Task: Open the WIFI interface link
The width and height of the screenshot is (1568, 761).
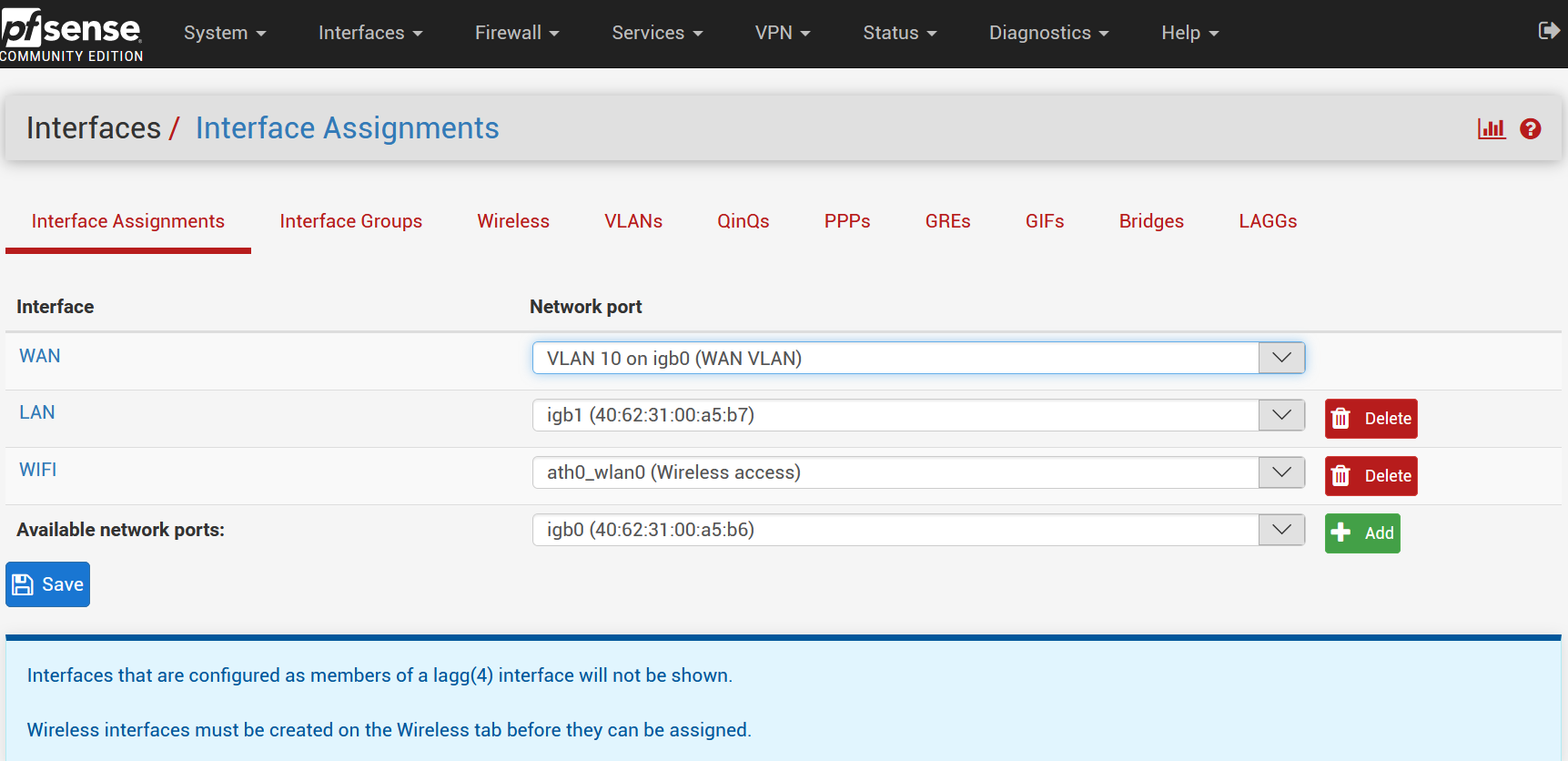Action: tap(38, 470)
